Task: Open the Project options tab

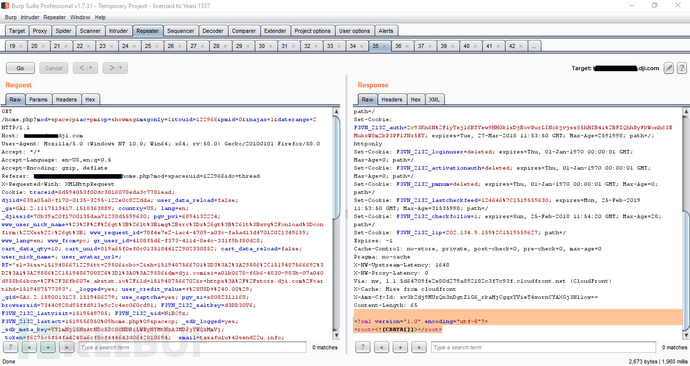Action: click(x=312, y=31)
